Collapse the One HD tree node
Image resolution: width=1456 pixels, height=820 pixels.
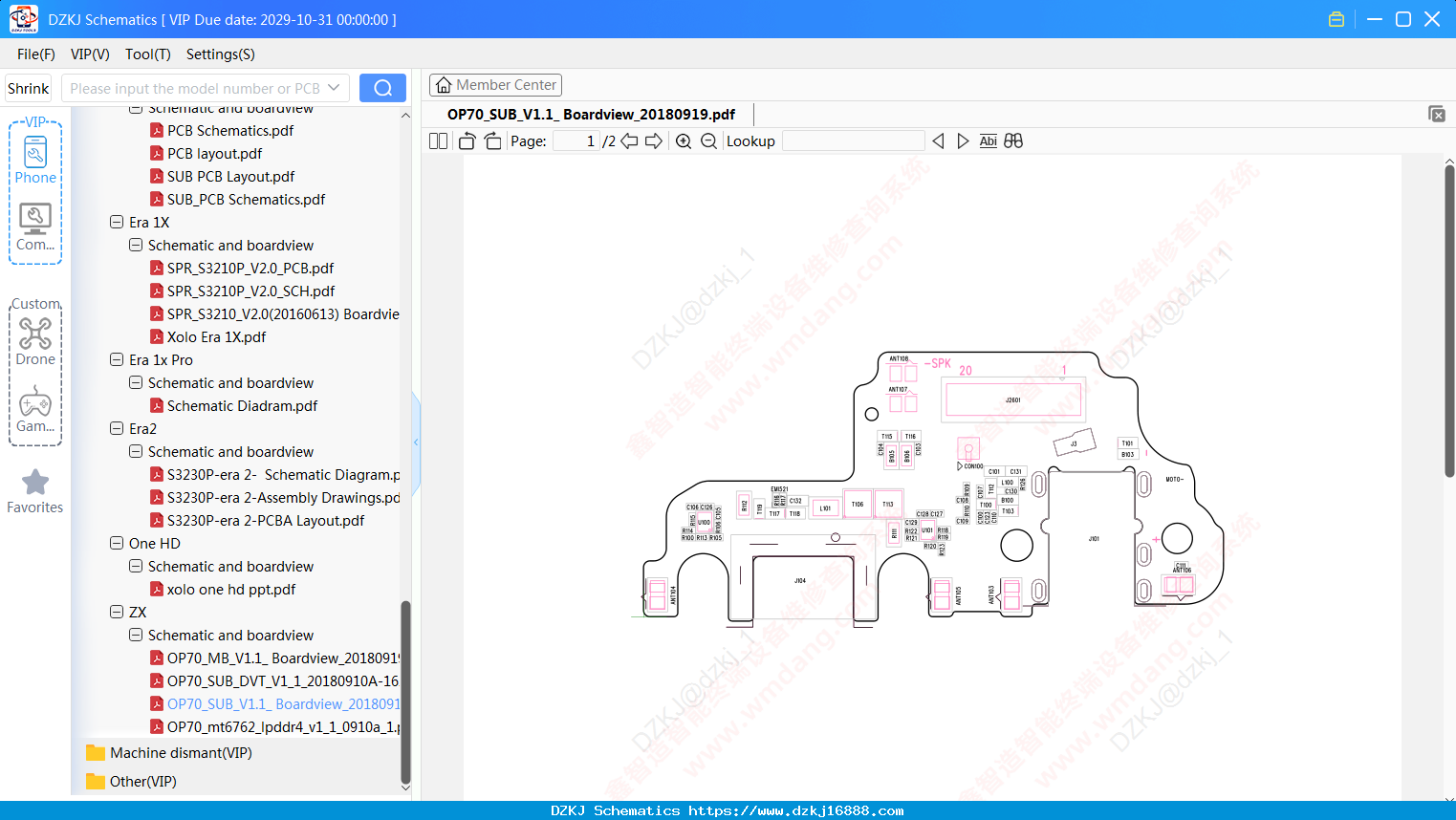[117, 544]
